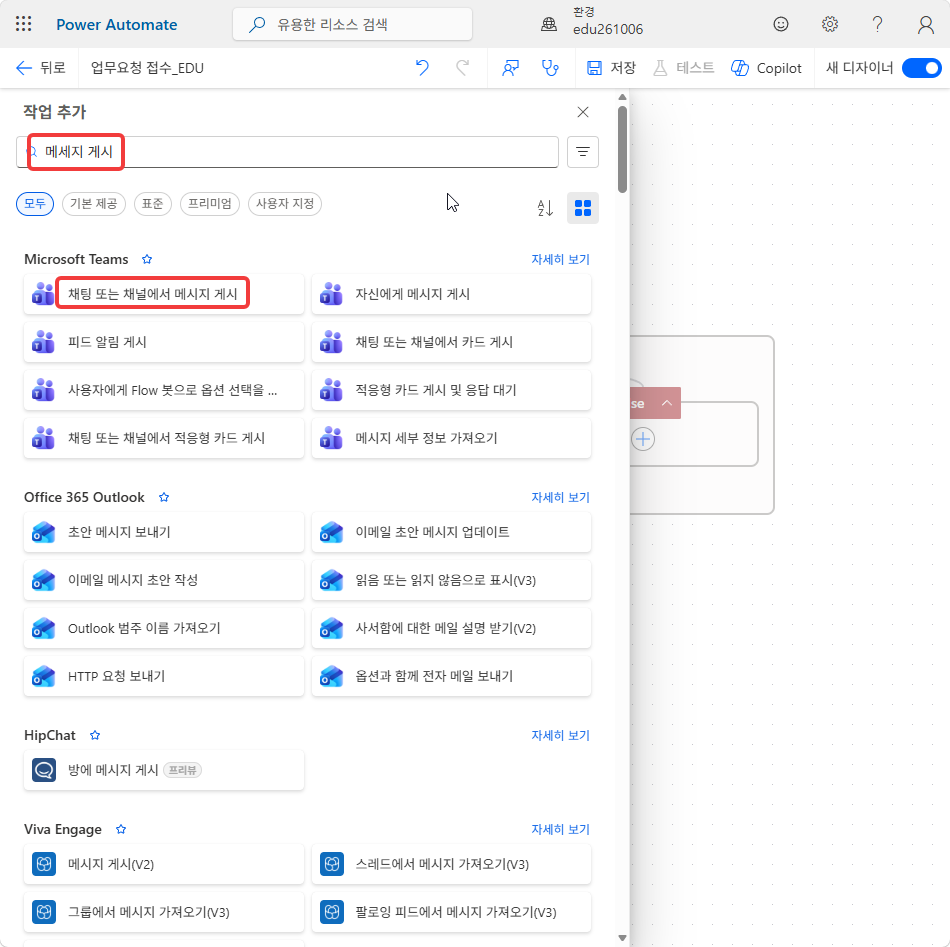Open the filter options icon beside the search field
The width and height of the screenshot is (950, 947).
pyautogui.click(x=583, y=151)
